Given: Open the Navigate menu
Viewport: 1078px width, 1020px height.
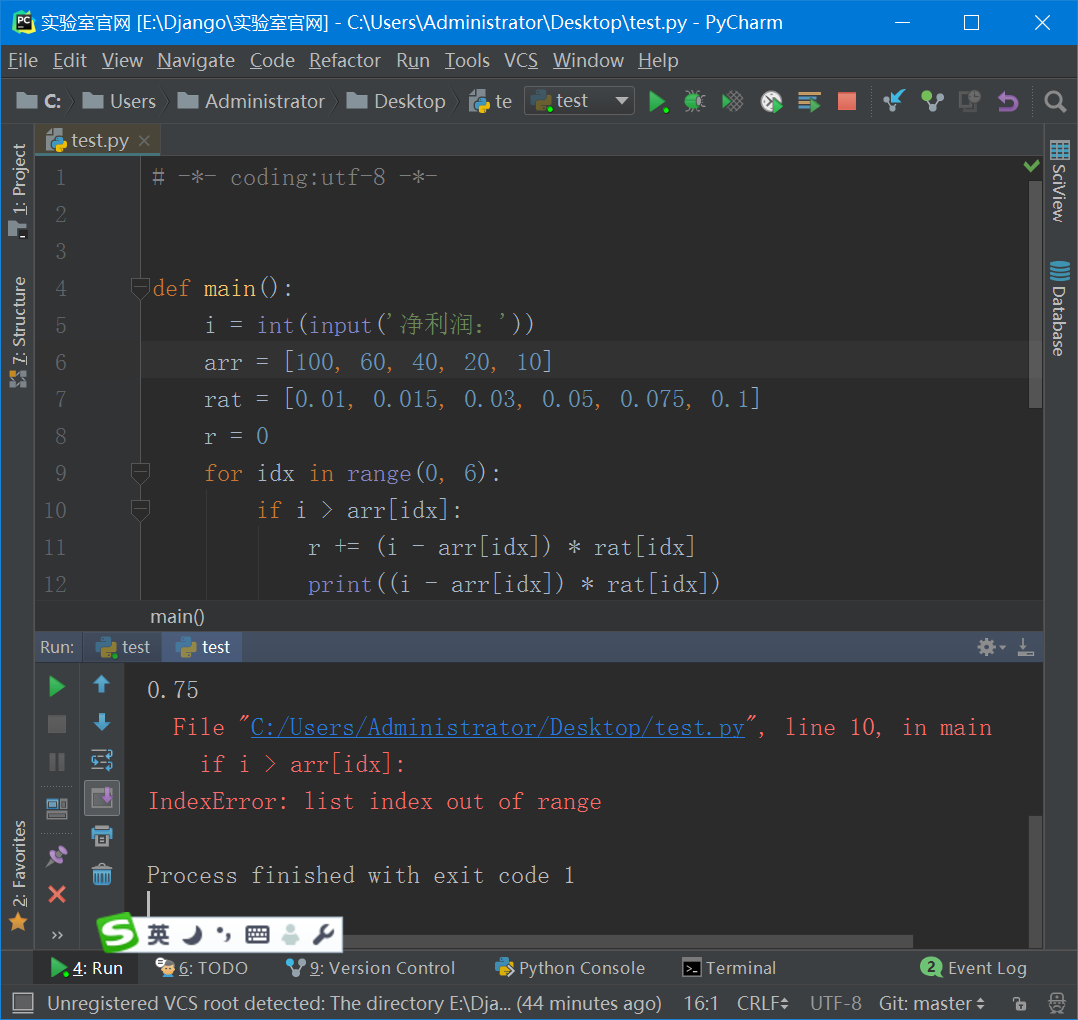Looking at the screenshot, I should point(196,60).
